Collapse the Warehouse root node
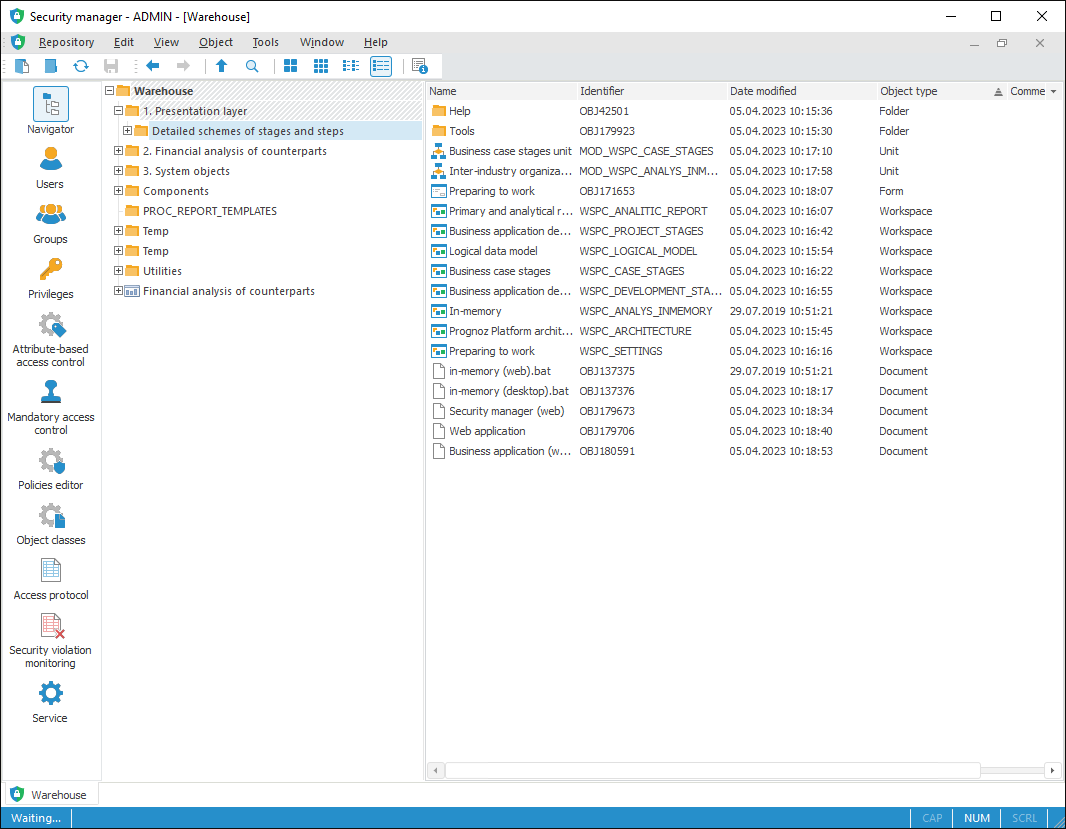Screen dimensions: 1066x829 pos(109,90)
